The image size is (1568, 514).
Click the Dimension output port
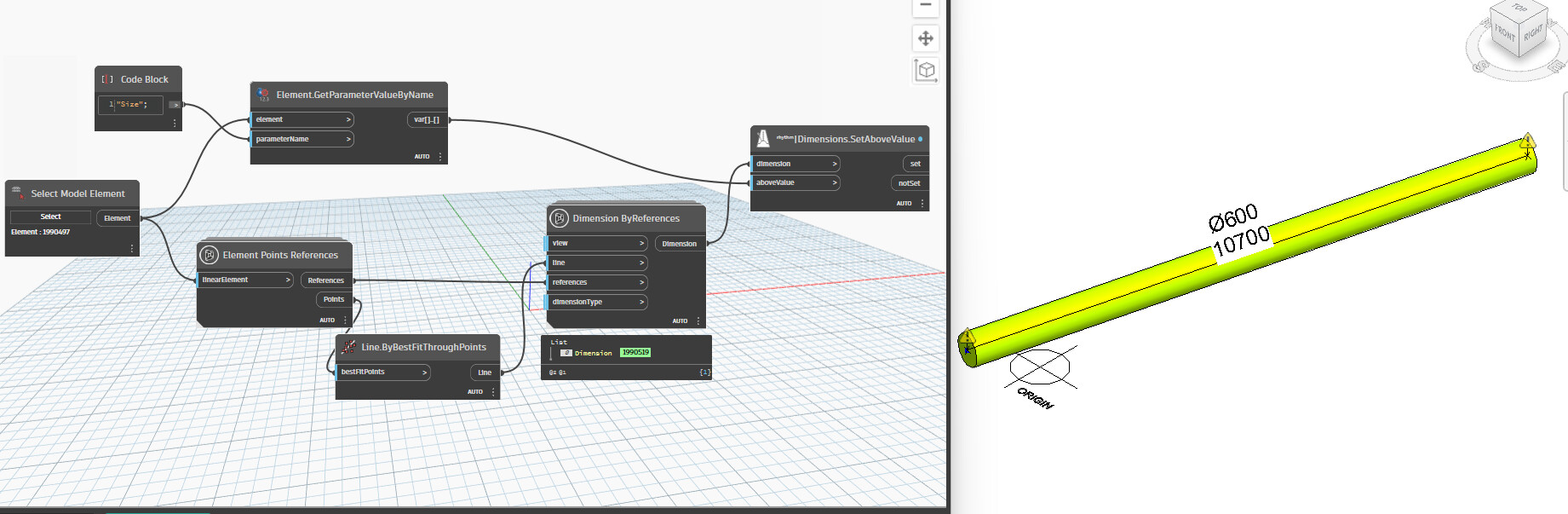[x=680, y=244]
